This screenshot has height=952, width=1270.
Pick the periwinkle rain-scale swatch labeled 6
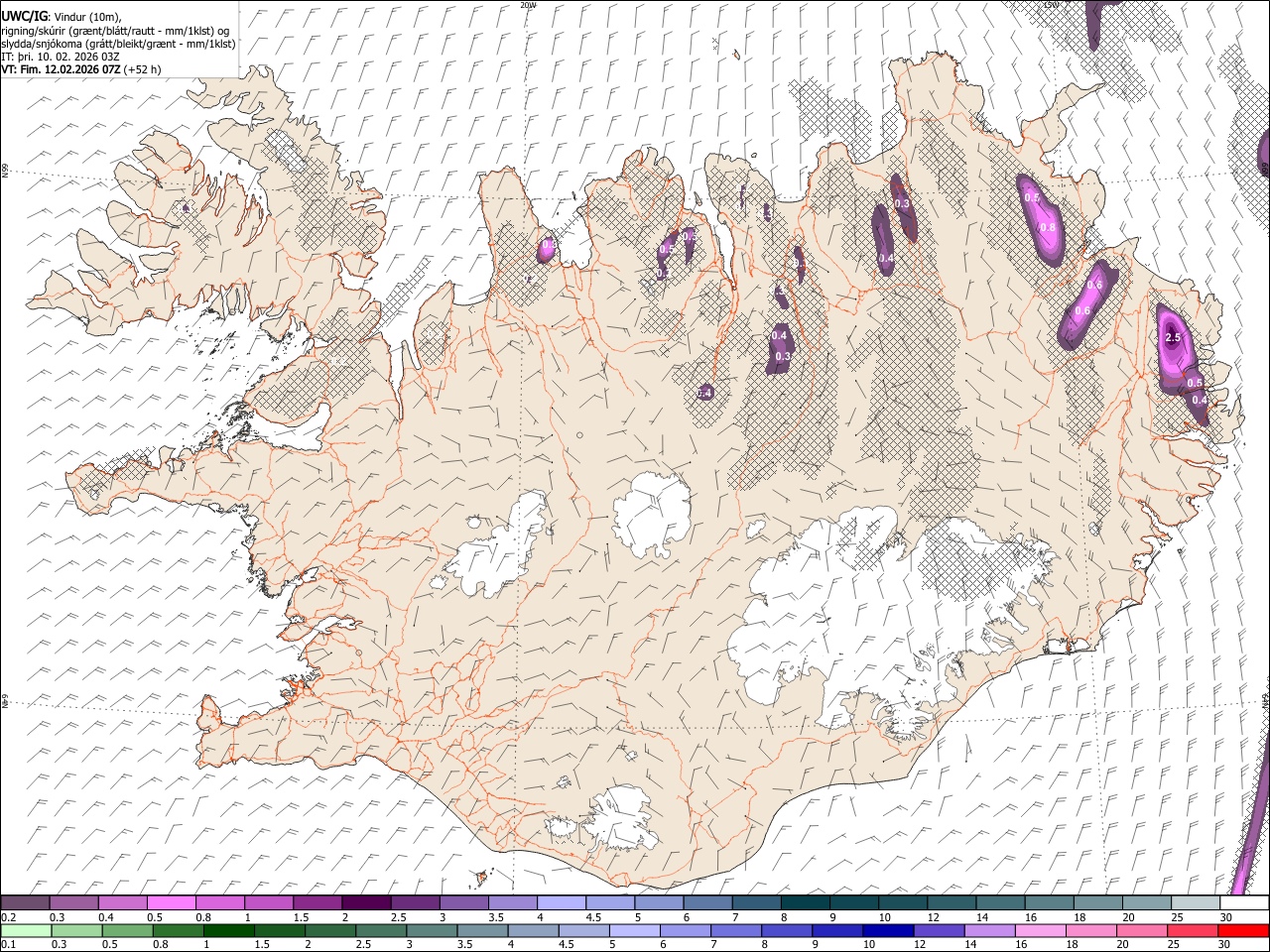click(x=686, y=930)
